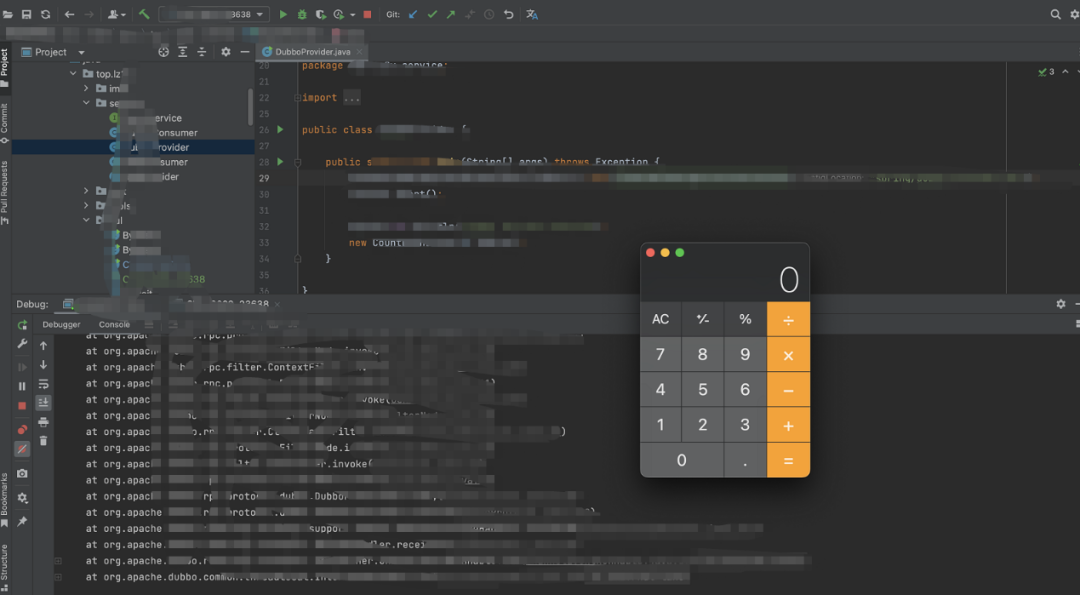Collapse the top.lz package folder
This screenshot has width=1080, height=595.
[x=73, y=74]
